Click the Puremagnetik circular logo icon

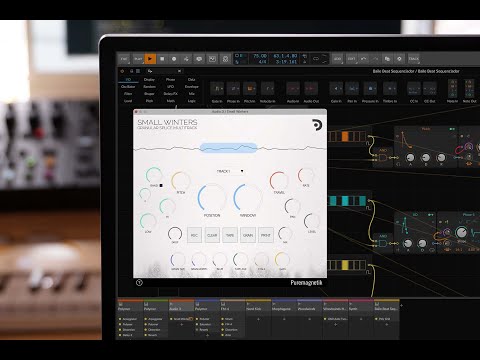coord(317,125)
